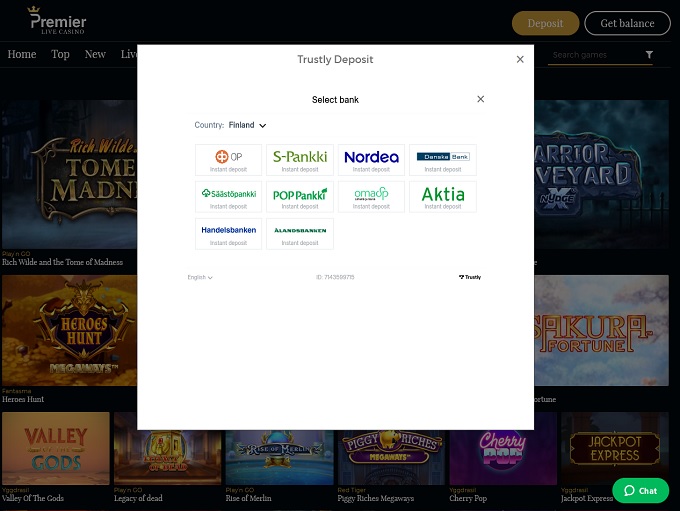
Task: Open the game filter funnel icon
Action: [649, 55]
